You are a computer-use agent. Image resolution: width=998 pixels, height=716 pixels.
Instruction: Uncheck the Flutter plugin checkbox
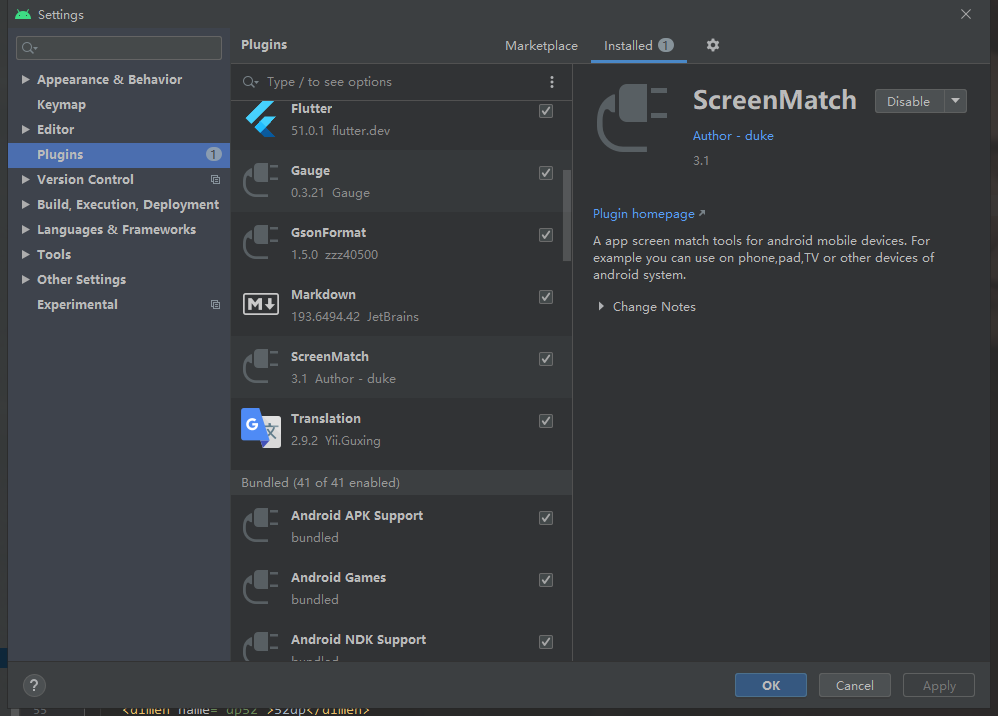tap(546, 111)
